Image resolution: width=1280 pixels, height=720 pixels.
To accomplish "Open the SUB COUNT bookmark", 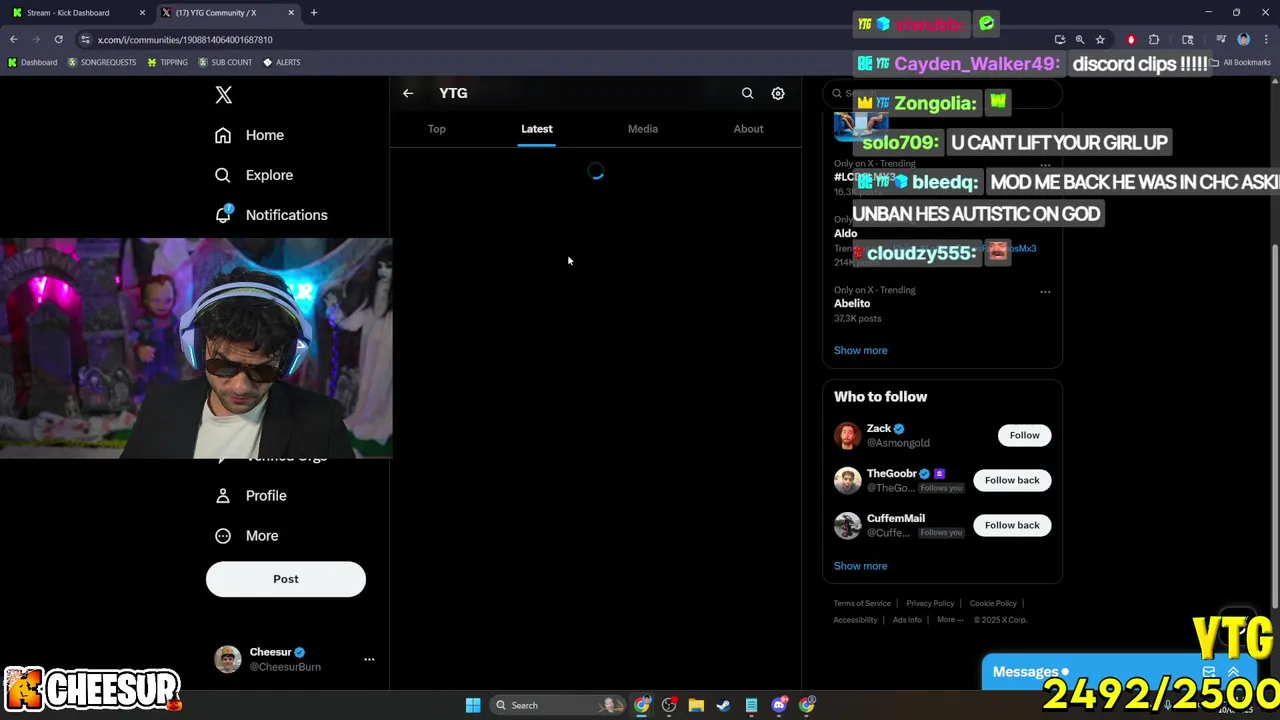I will pos(225,62).
